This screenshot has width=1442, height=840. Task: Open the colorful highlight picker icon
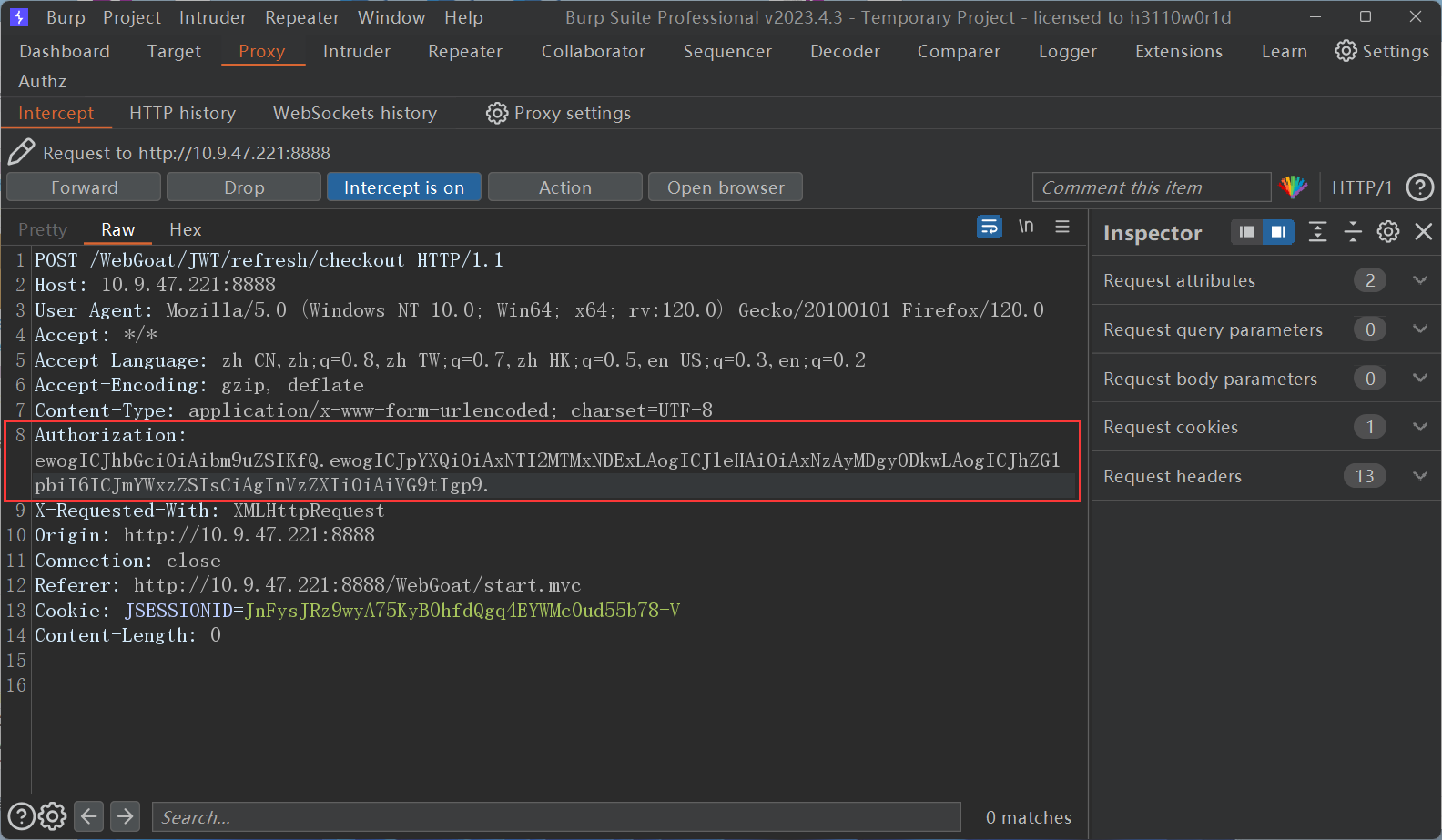tap(1293, 187)
